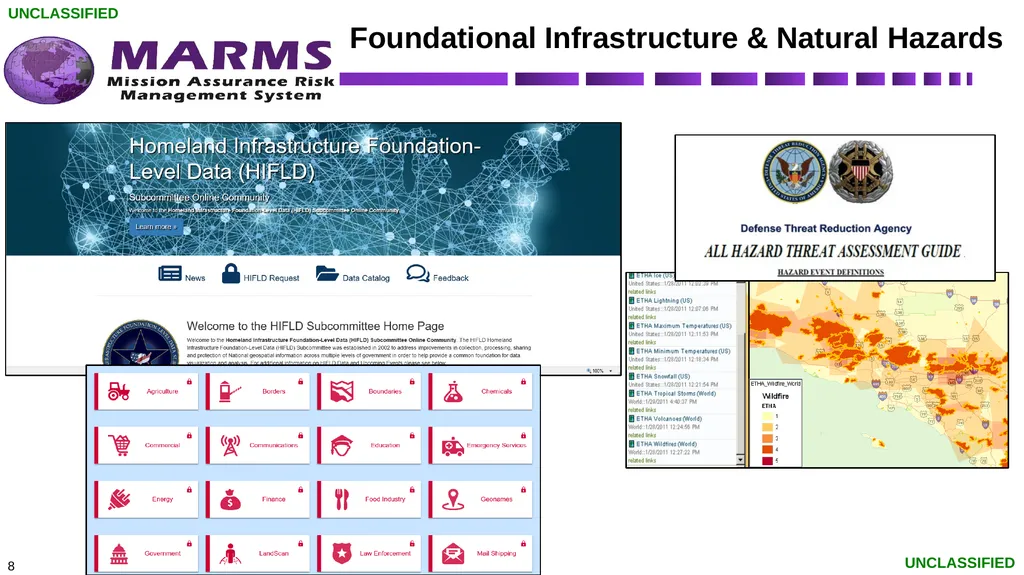The image size is (1024, 575).
Task: Open the Government capitol icon tile
Action: 146,553
